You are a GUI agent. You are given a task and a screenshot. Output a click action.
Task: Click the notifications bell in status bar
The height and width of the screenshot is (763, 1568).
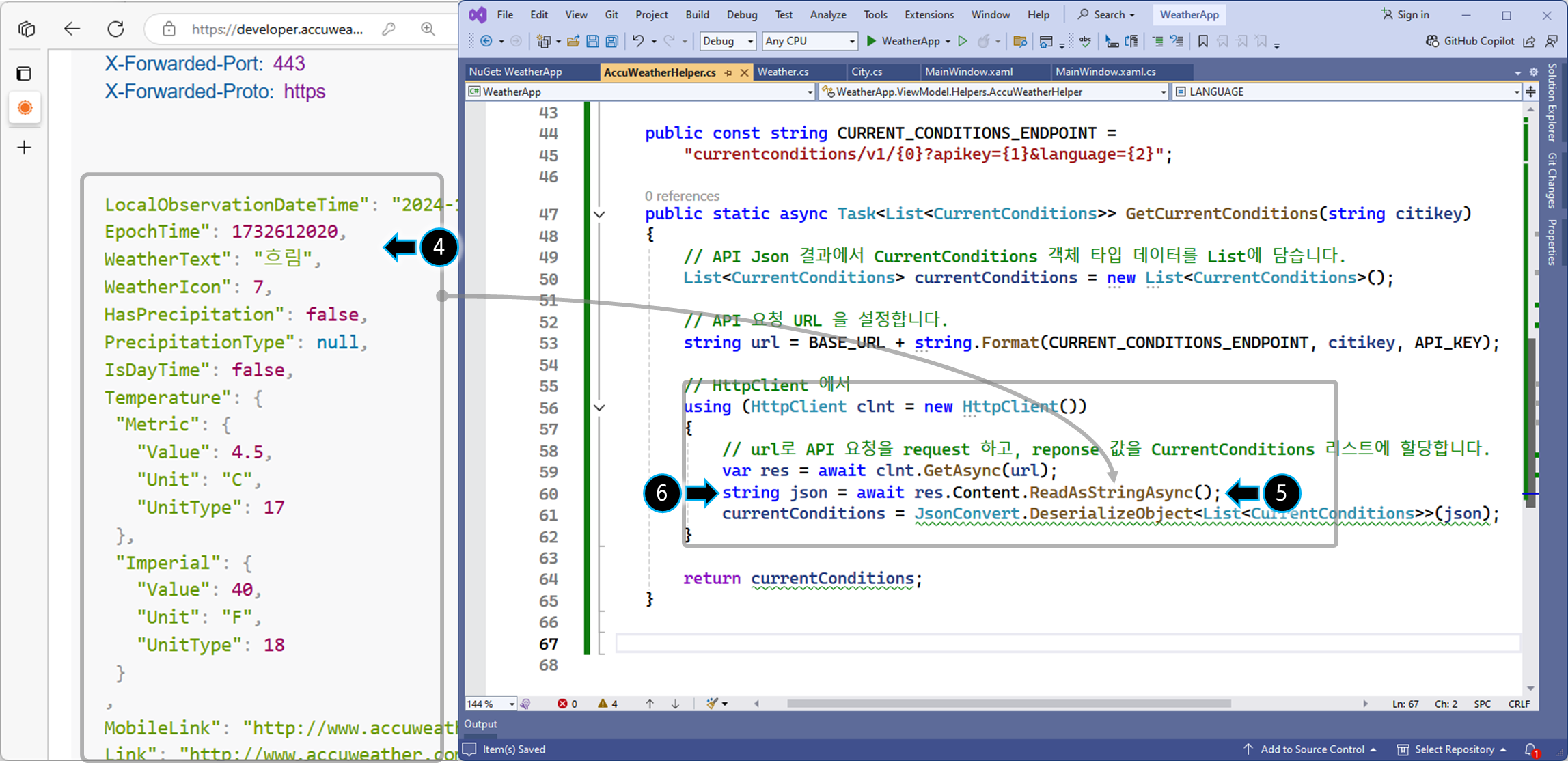point(1530,749)
